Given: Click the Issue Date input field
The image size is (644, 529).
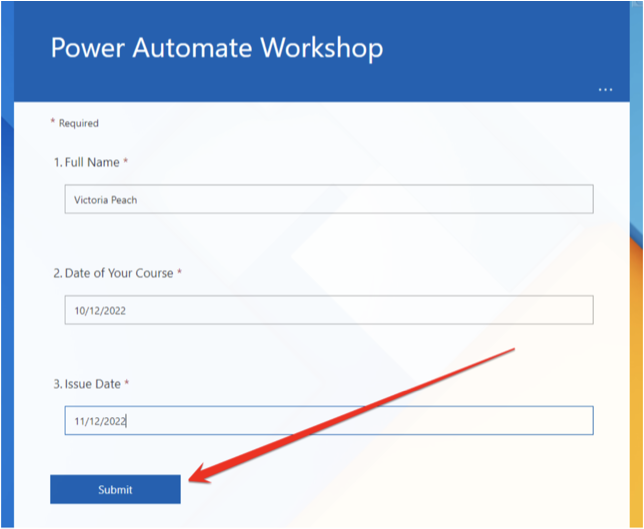Looking at the screenshot, I should coord(329,421).
